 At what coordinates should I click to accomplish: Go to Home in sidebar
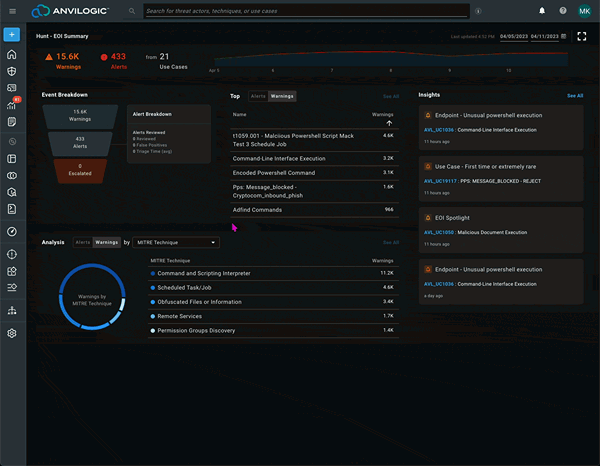12,54
